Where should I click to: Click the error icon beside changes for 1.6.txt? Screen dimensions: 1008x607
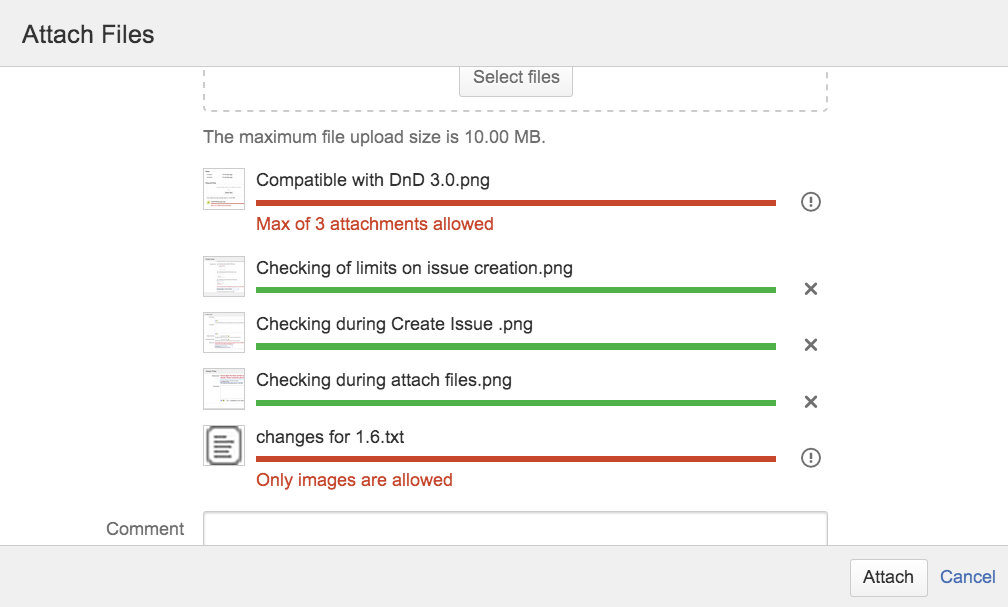(x=810, y=458)
